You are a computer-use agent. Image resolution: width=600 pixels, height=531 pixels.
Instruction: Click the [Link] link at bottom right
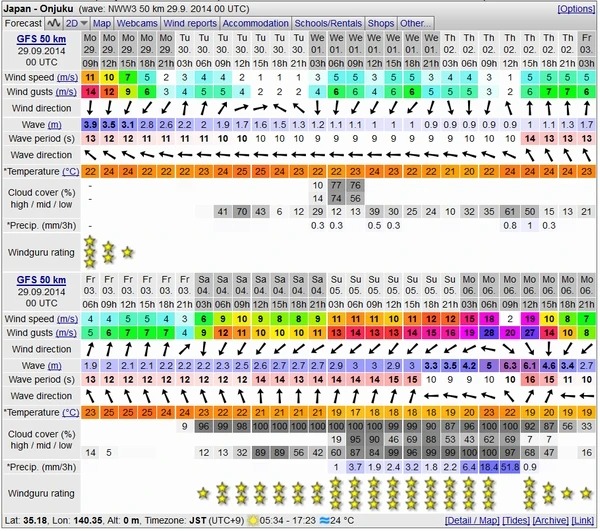click(583, 521)
